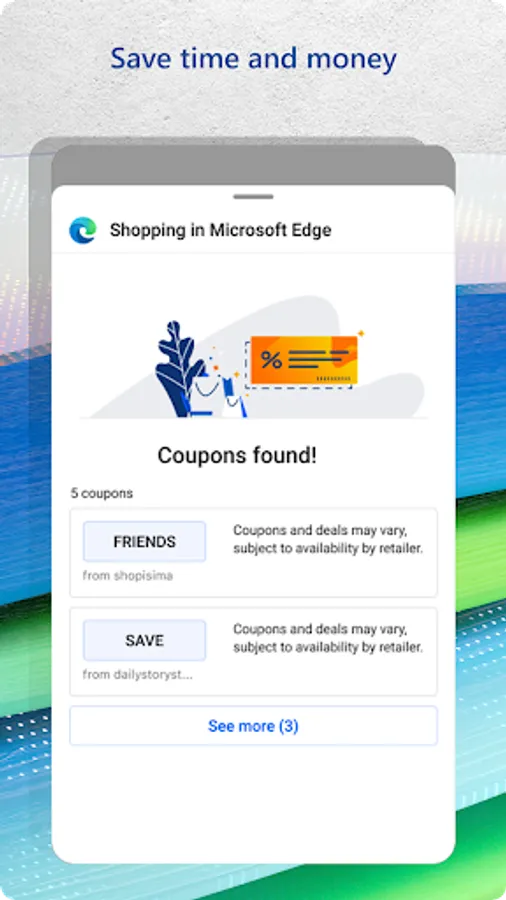The image size is (506, 900).
Task: Click the '5 coupons' count label
Action: pyautogui.click(x=102, y=493)
